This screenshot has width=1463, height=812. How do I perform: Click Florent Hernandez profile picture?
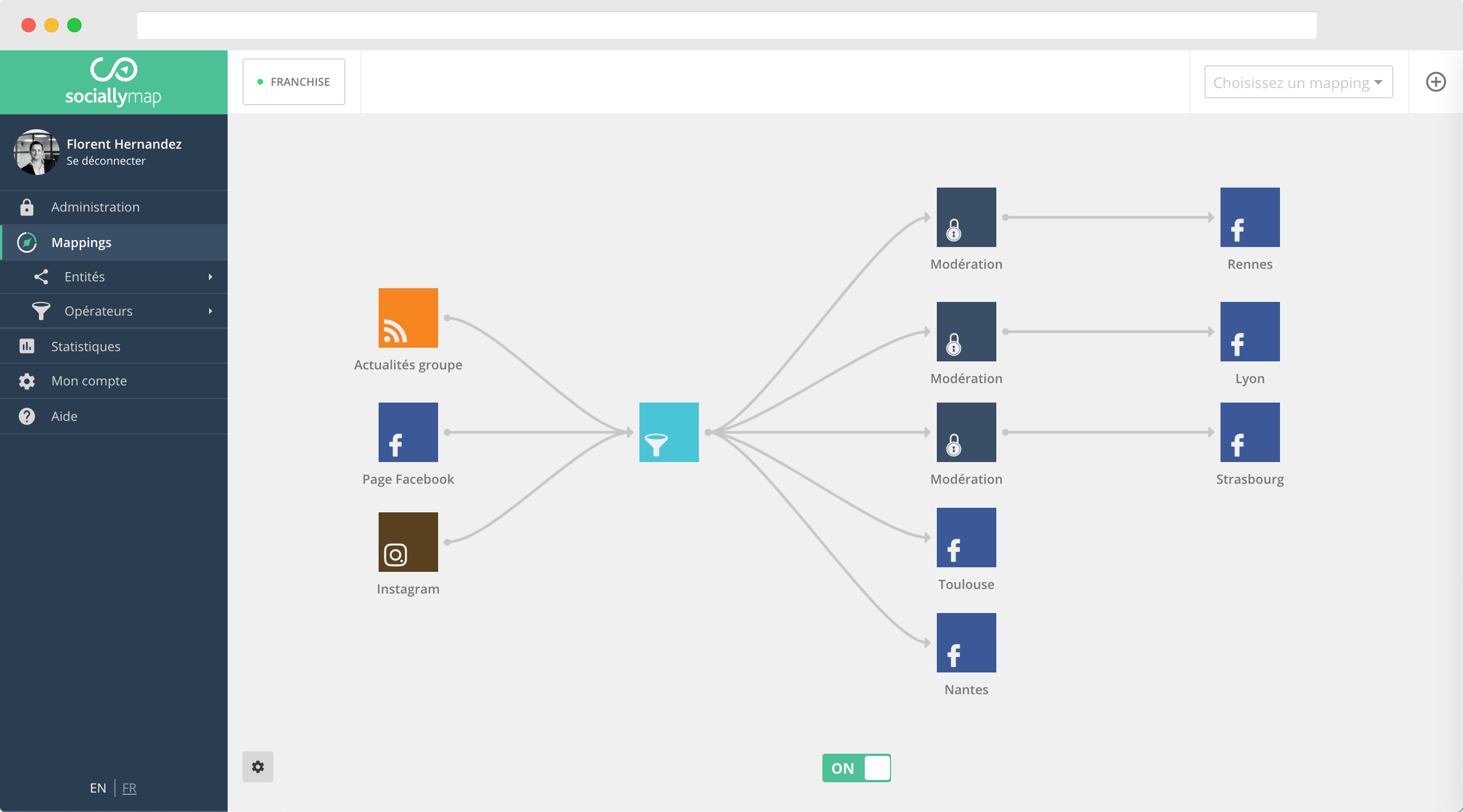(x=37, y=152)
